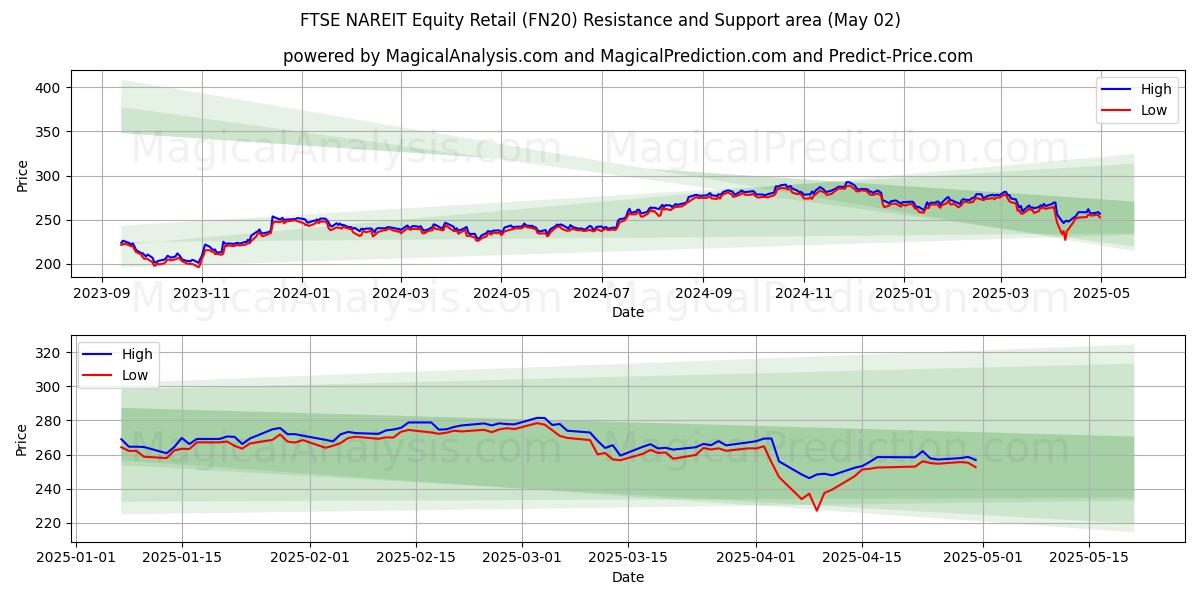Click the '2025-01-15' x-axis label of bottom chart

(181, 558)
